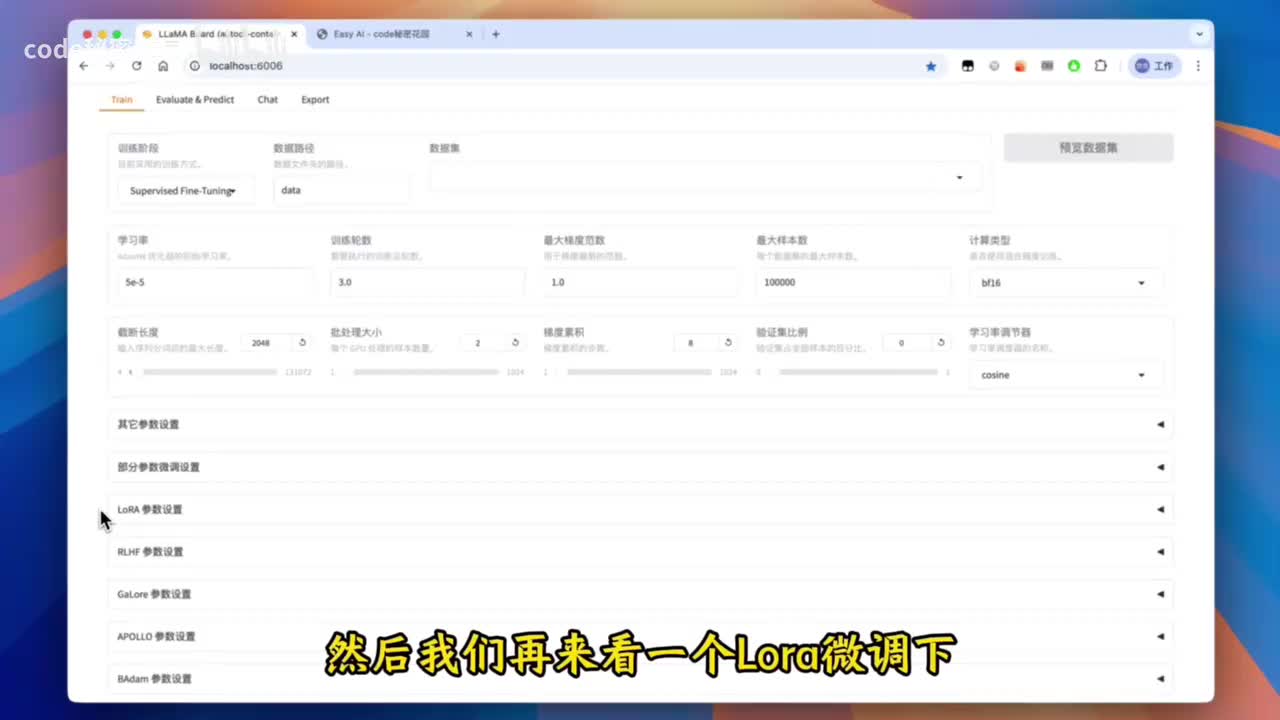1280x720 pixels.
Task: Switch to the Easy AI browser tab
Action: tap(395, 34)
